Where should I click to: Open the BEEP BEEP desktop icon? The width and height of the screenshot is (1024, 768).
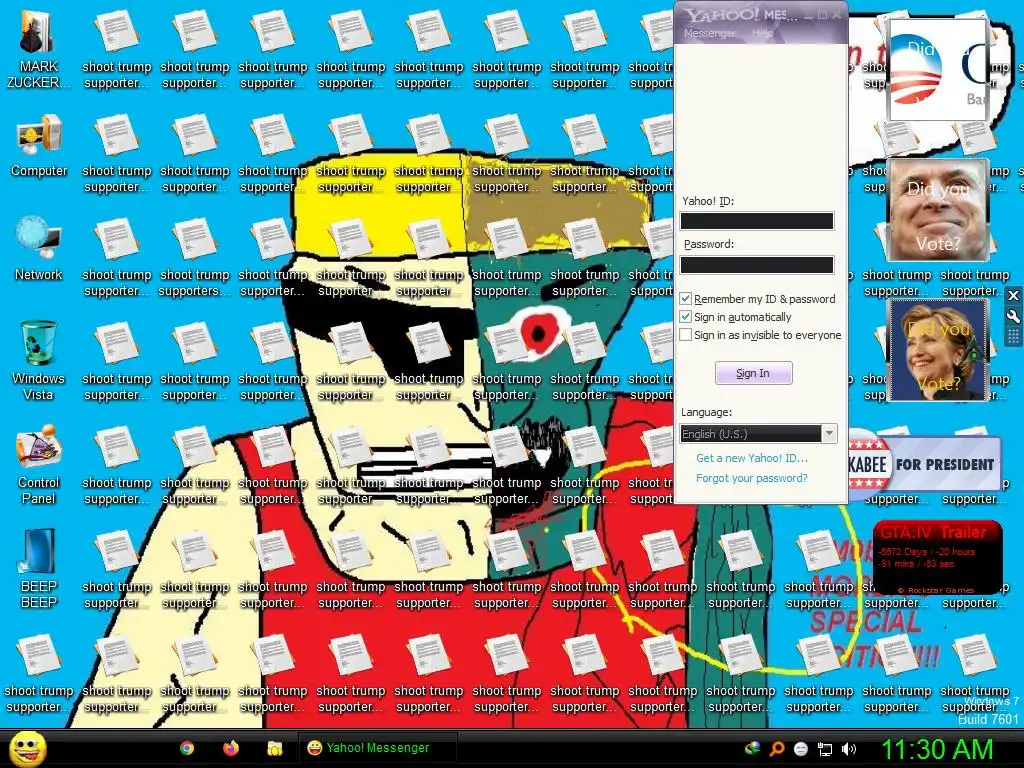click(x=39, y=569)
